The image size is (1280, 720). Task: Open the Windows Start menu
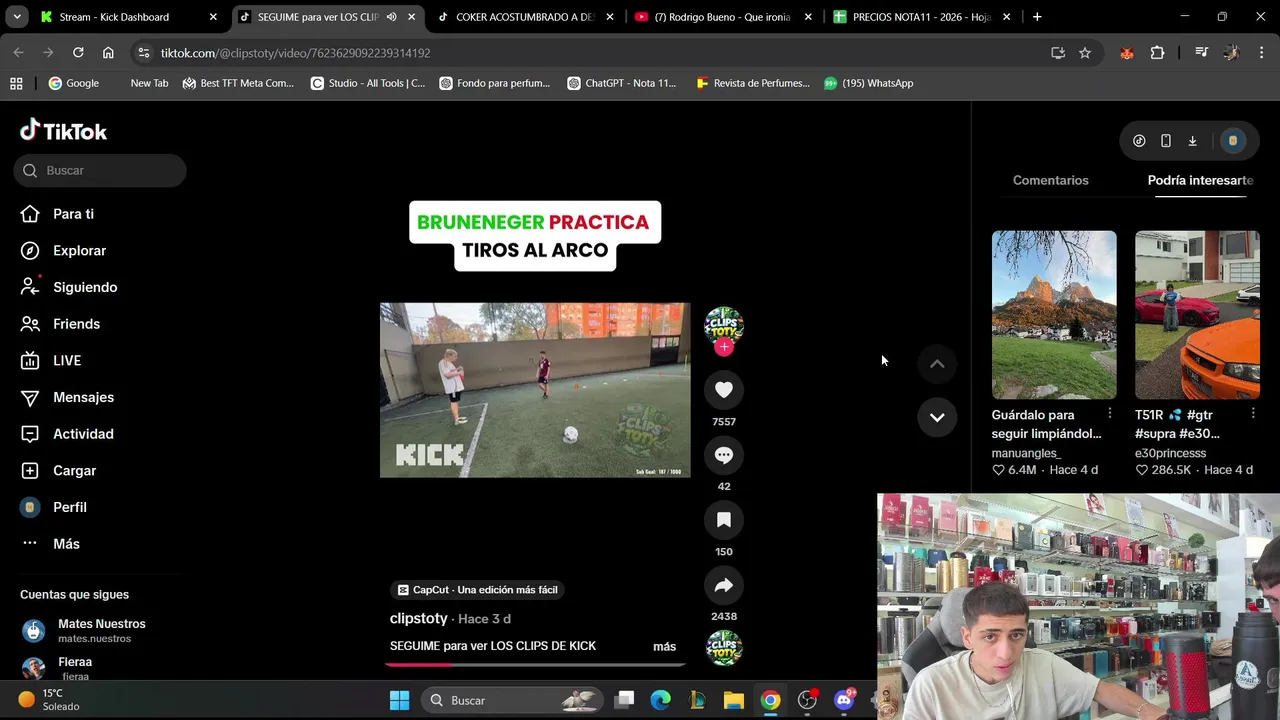click(x=399, y=700)
